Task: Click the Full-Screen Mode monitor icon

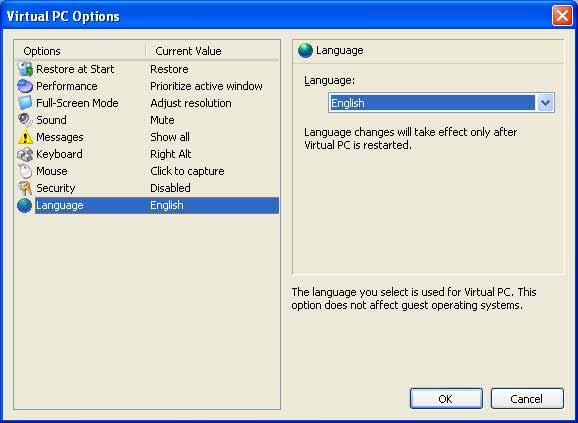Action: click(x=25, y=103)
